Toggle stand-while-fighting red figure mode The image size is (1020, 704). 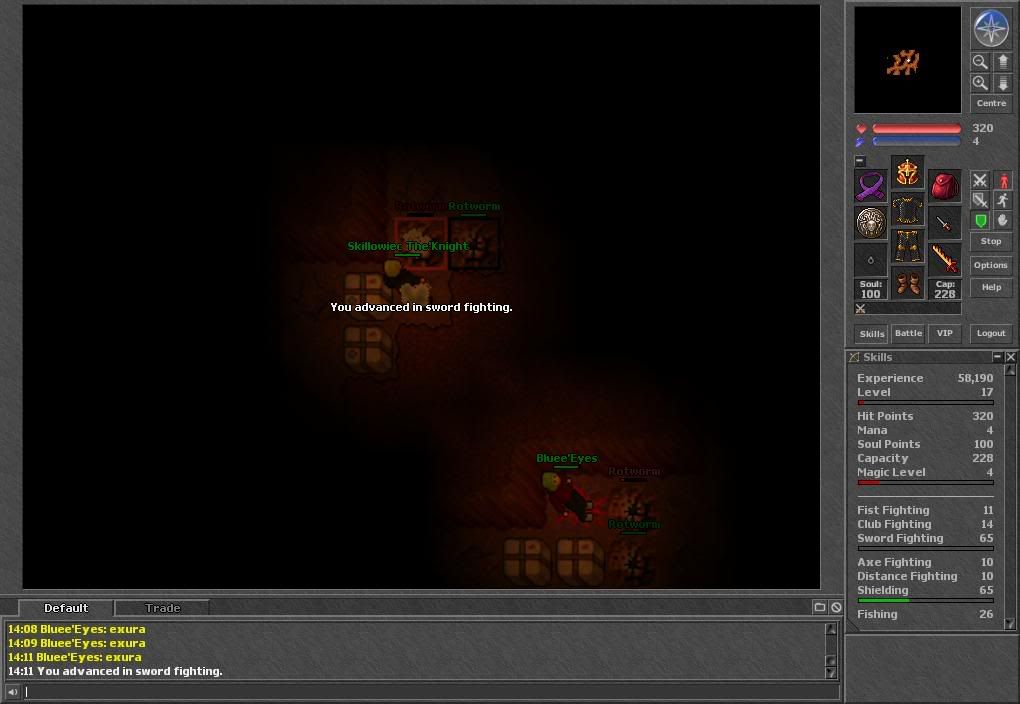tap(1003, 180)
